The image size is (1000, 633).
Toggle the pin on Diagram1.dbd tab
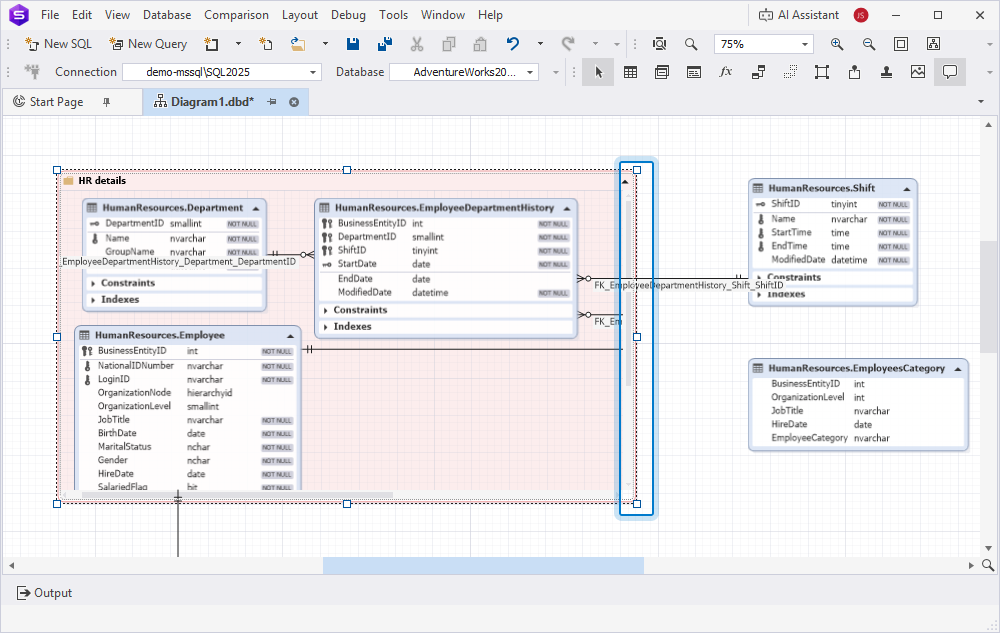[272, 102]
